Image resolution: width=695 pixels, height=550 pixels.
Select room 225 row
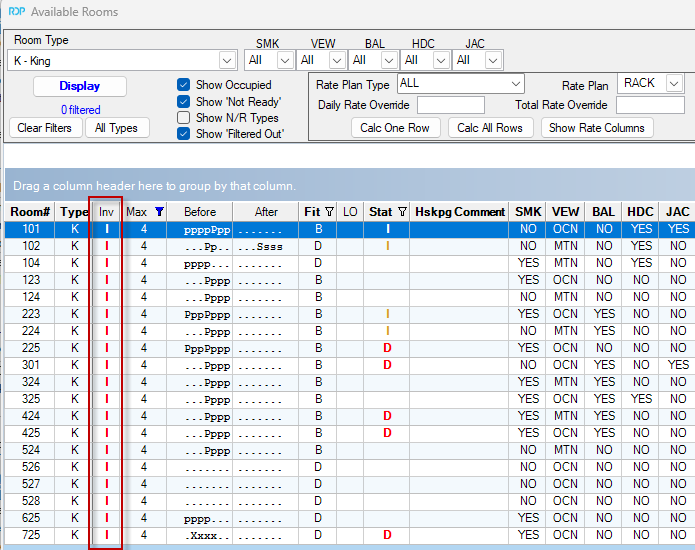pos(350,348)
